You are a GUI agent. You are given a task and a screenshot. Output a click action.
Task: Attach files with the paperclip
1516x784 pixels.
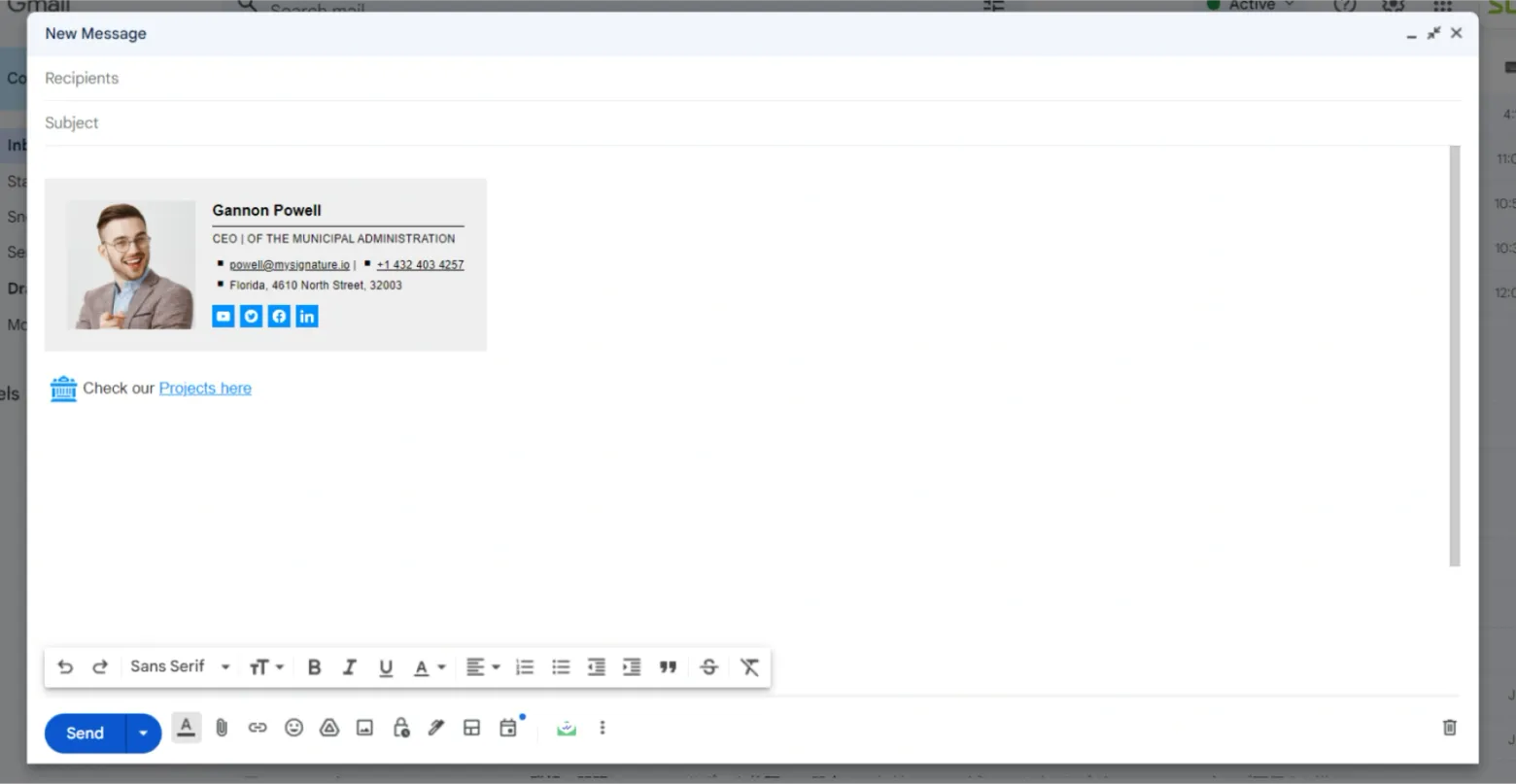(222, 728)
